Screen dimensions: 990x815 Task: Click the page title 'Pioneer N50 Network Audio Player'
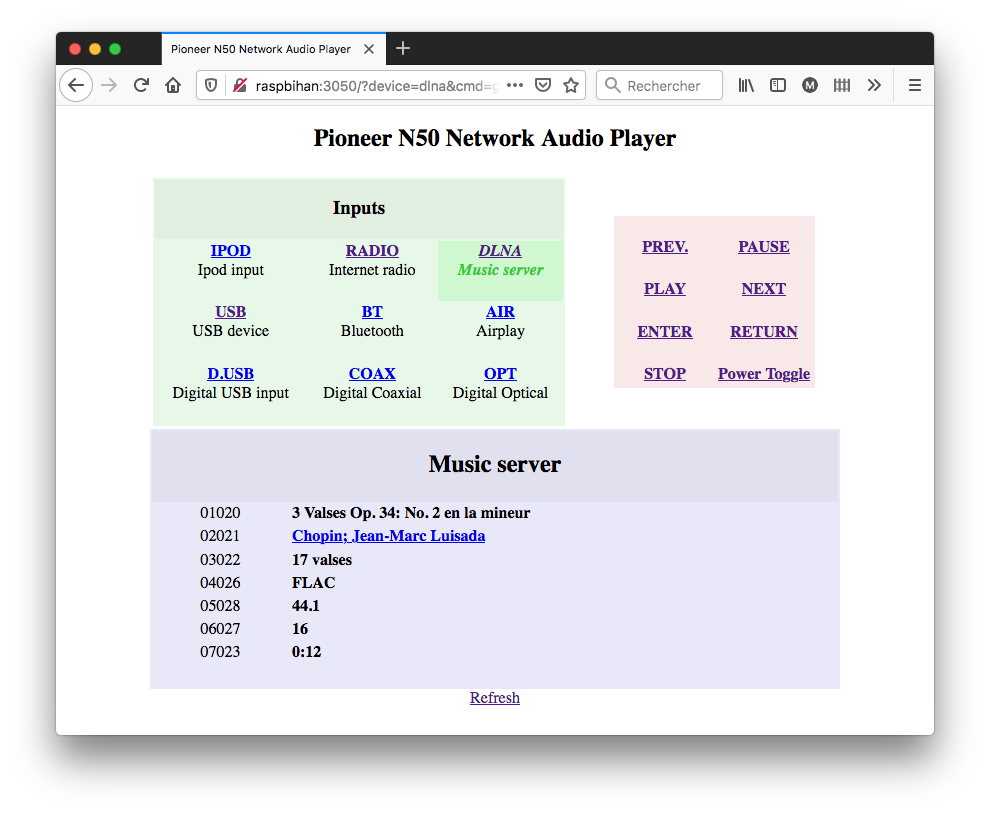[x=495, y=138]
